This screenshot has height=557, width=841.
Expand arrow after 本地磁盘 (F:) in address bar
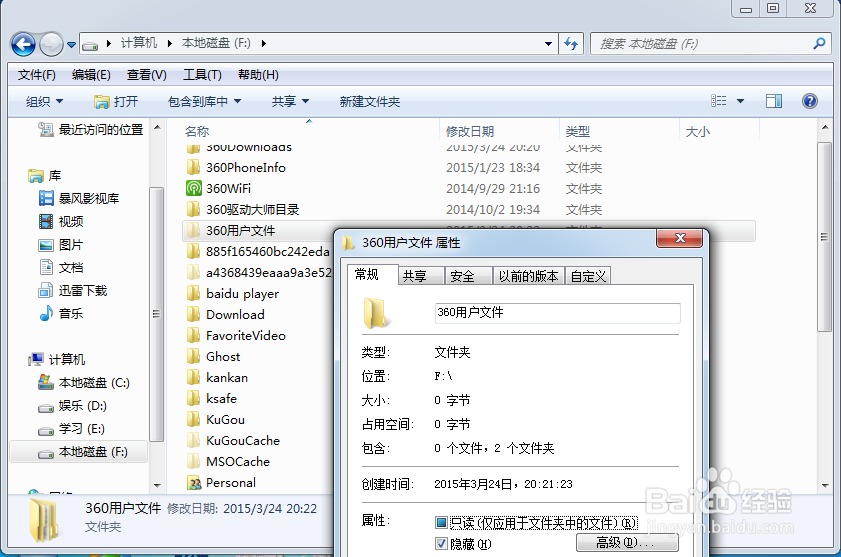point(263,43)
